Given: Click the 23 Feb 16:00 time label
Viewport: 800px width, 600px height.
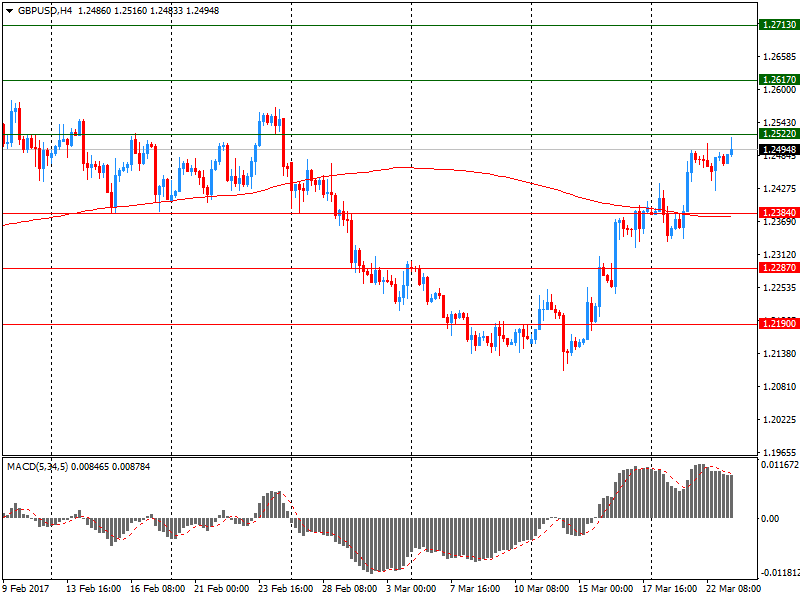Looking at the screenshot, I should [286, 589].
